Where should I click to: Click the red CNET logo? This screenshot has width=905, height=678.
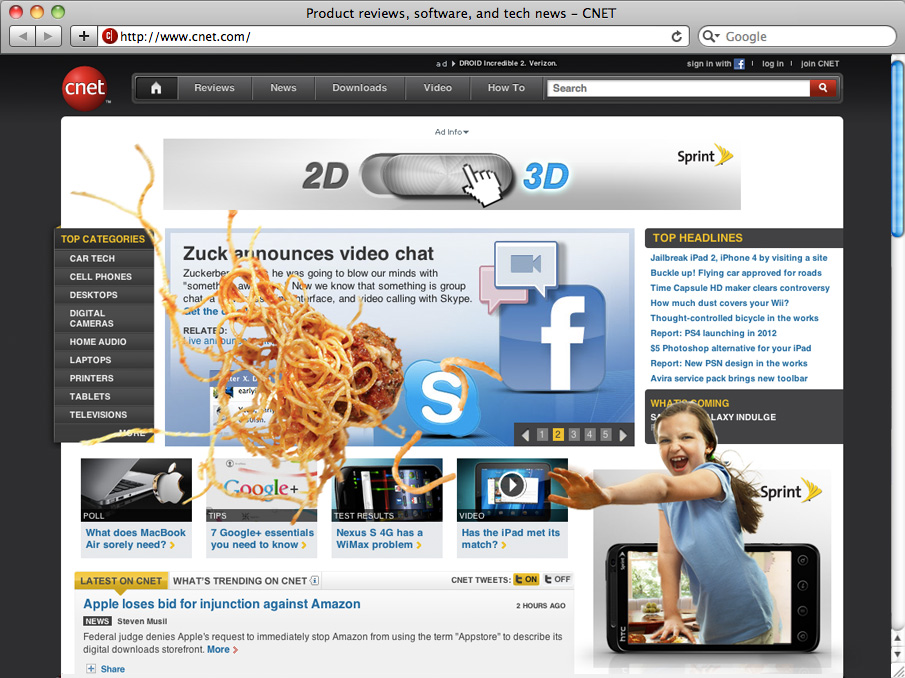pos(84,88)
